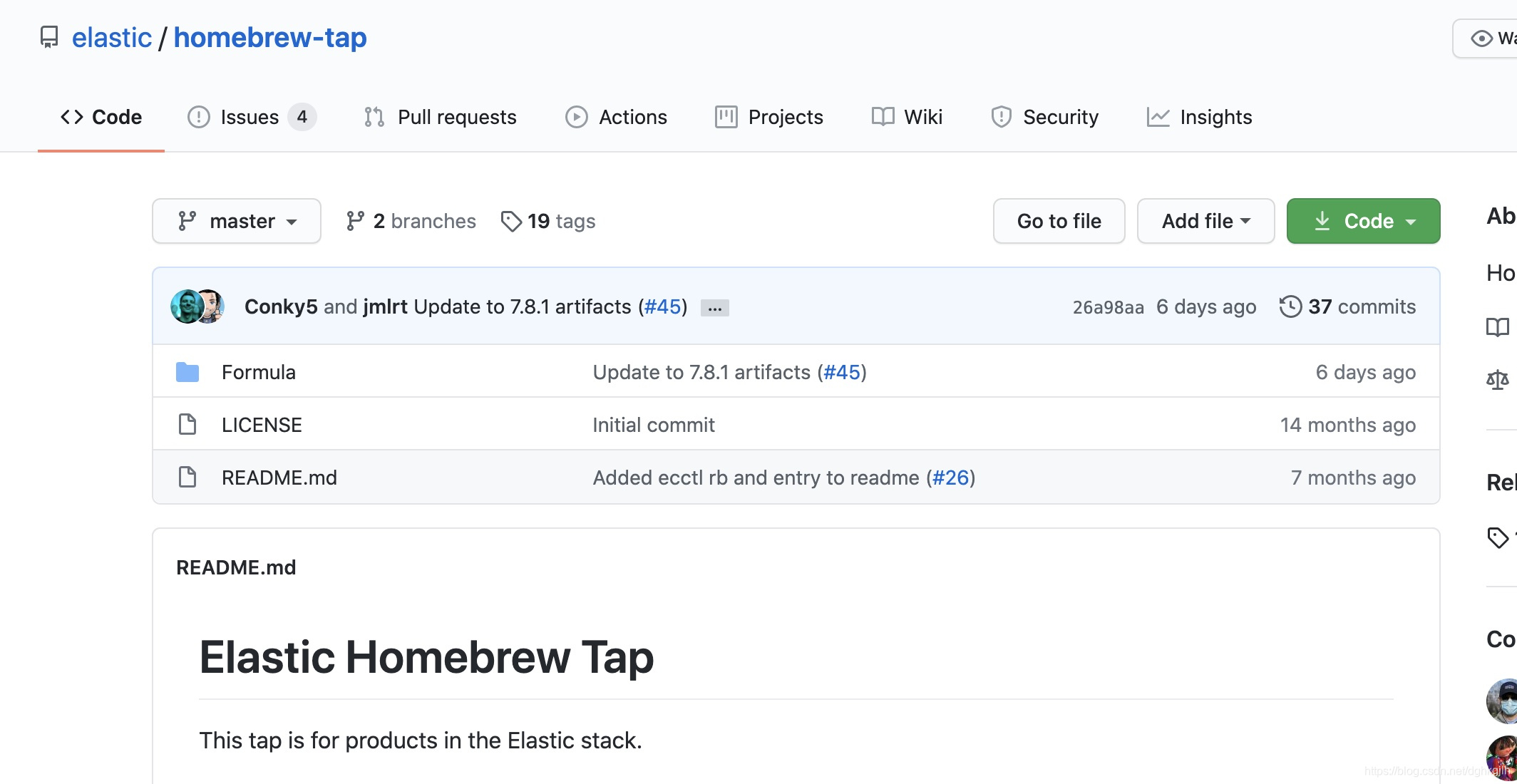View the 2 branches link
Image resolution: width=1517 pixels, height=784 pixels.
pyautogui.click(x=411, y=221)
